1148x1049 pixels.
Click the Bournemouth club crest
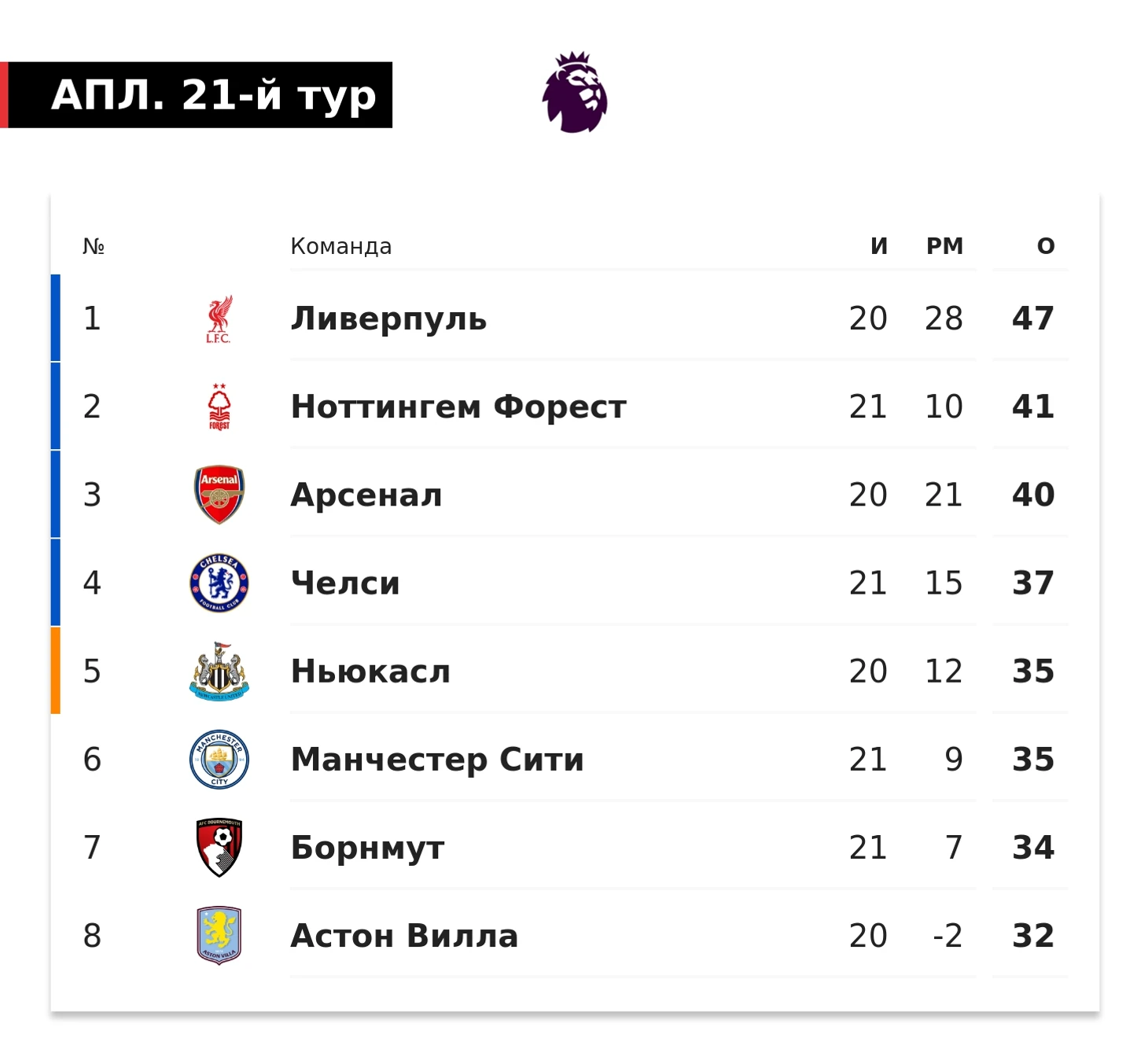point(219,847)
